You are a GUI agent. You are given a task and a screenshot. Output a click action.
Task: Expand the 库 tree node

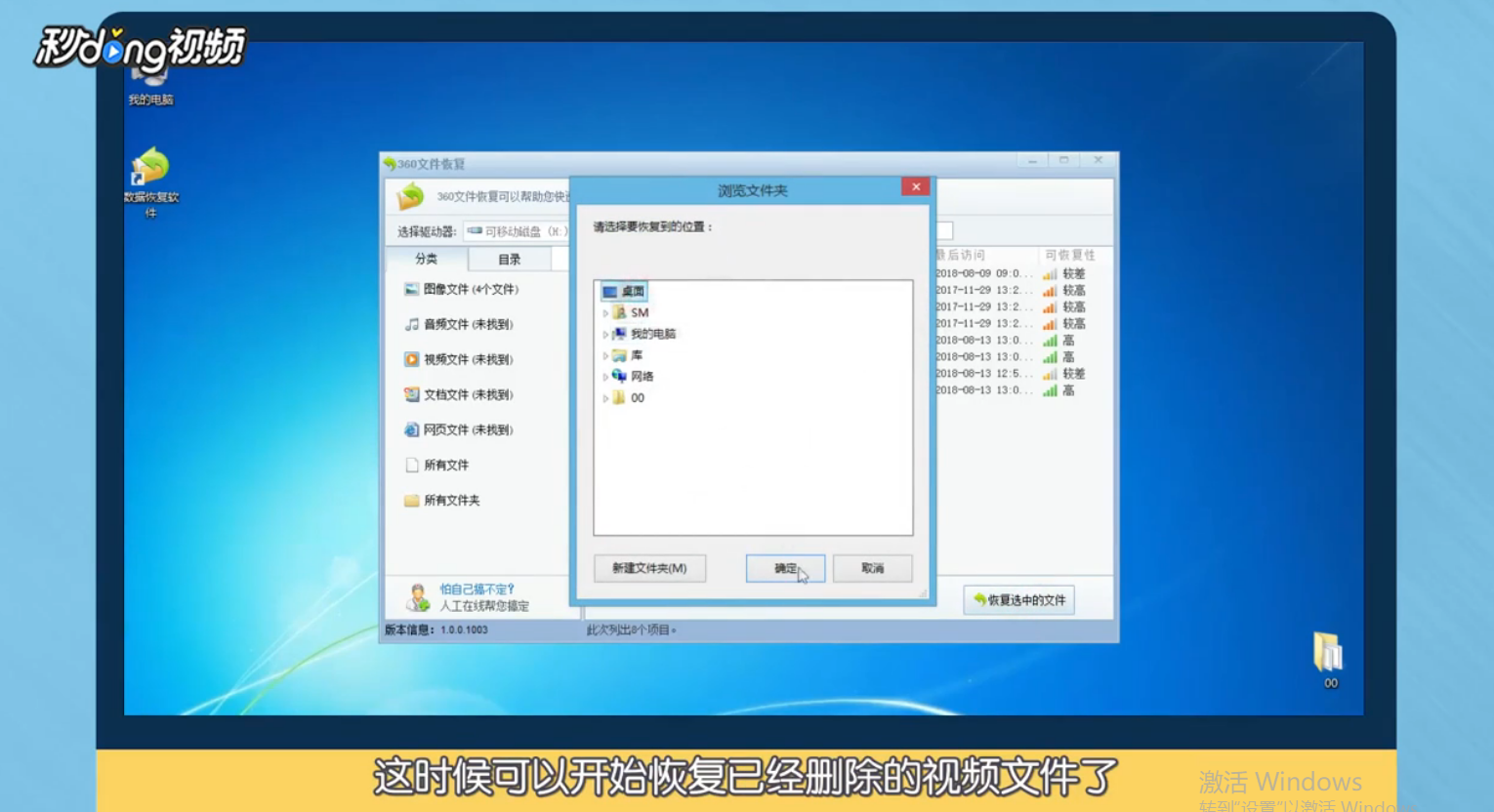(x=605, y=356)
